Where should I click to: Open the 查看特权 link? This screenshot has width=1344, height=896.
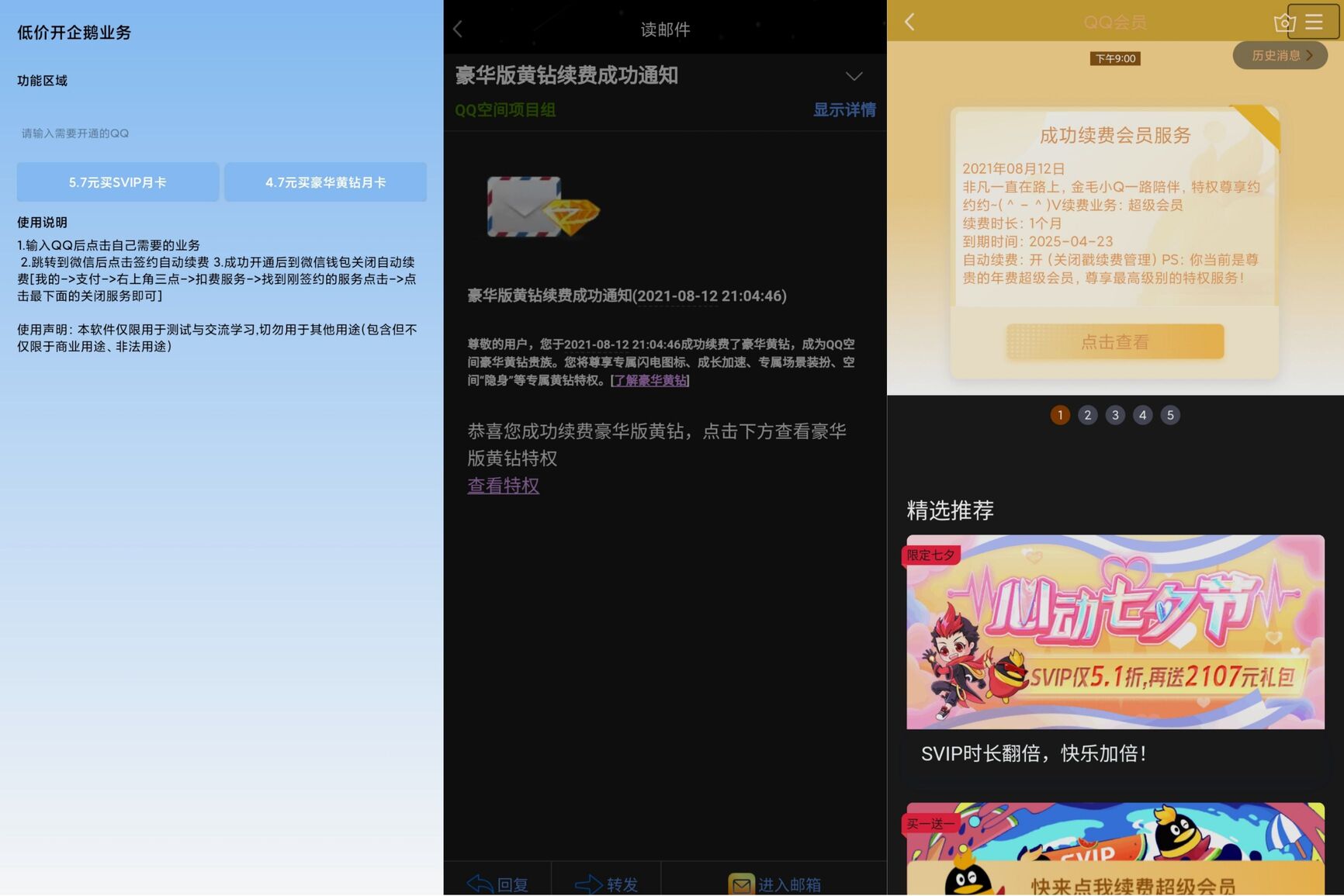(x=503, y=486)
